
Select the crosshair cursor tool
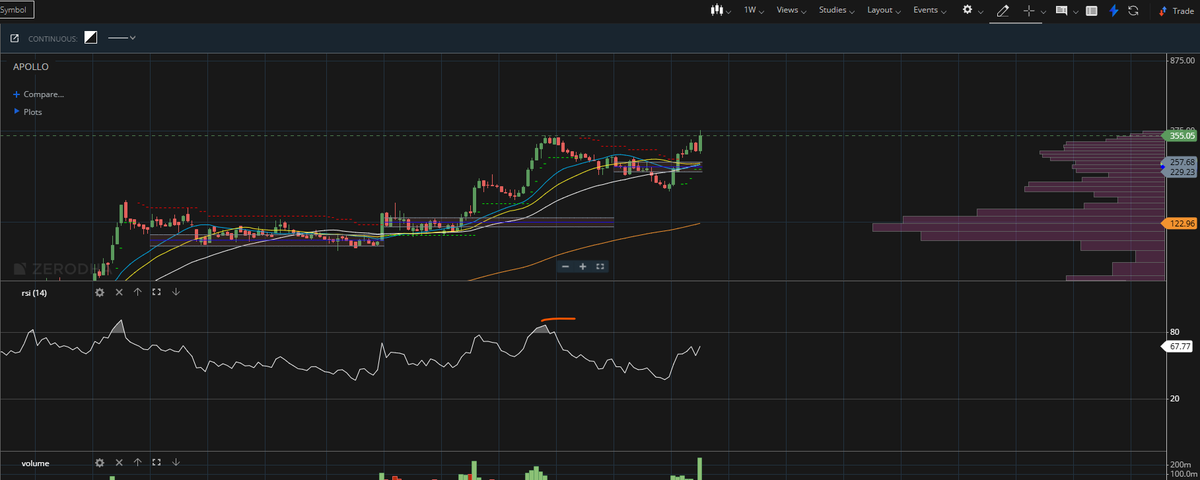point(1029,10)
